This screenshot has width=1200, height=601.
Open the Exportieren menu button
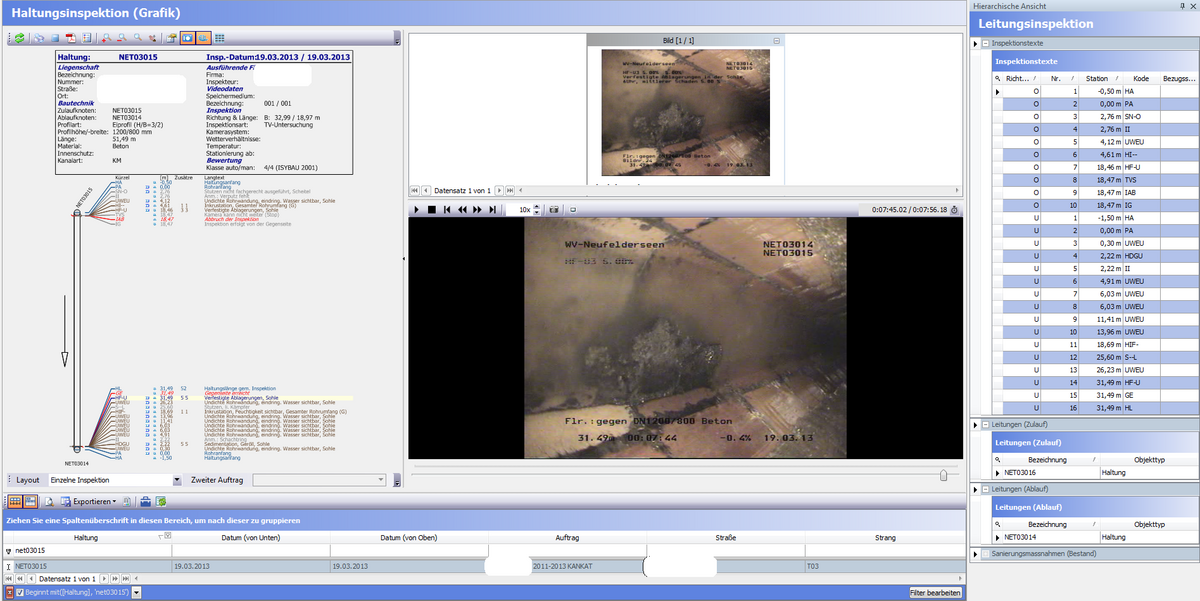pyautogui.click(x=94, y=501)
